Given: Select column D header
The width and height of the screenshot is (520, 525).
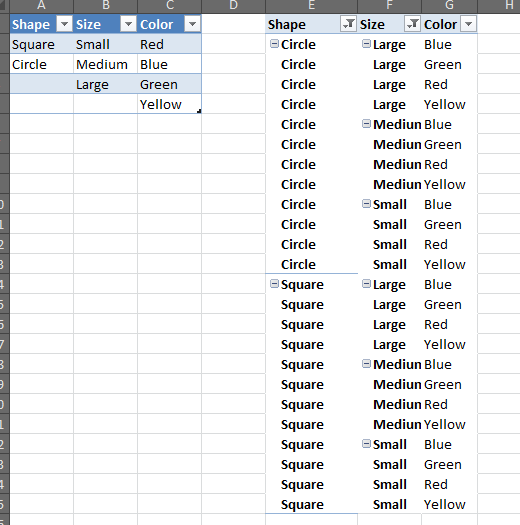Looking at the screenshot, I should pos(233,5).
